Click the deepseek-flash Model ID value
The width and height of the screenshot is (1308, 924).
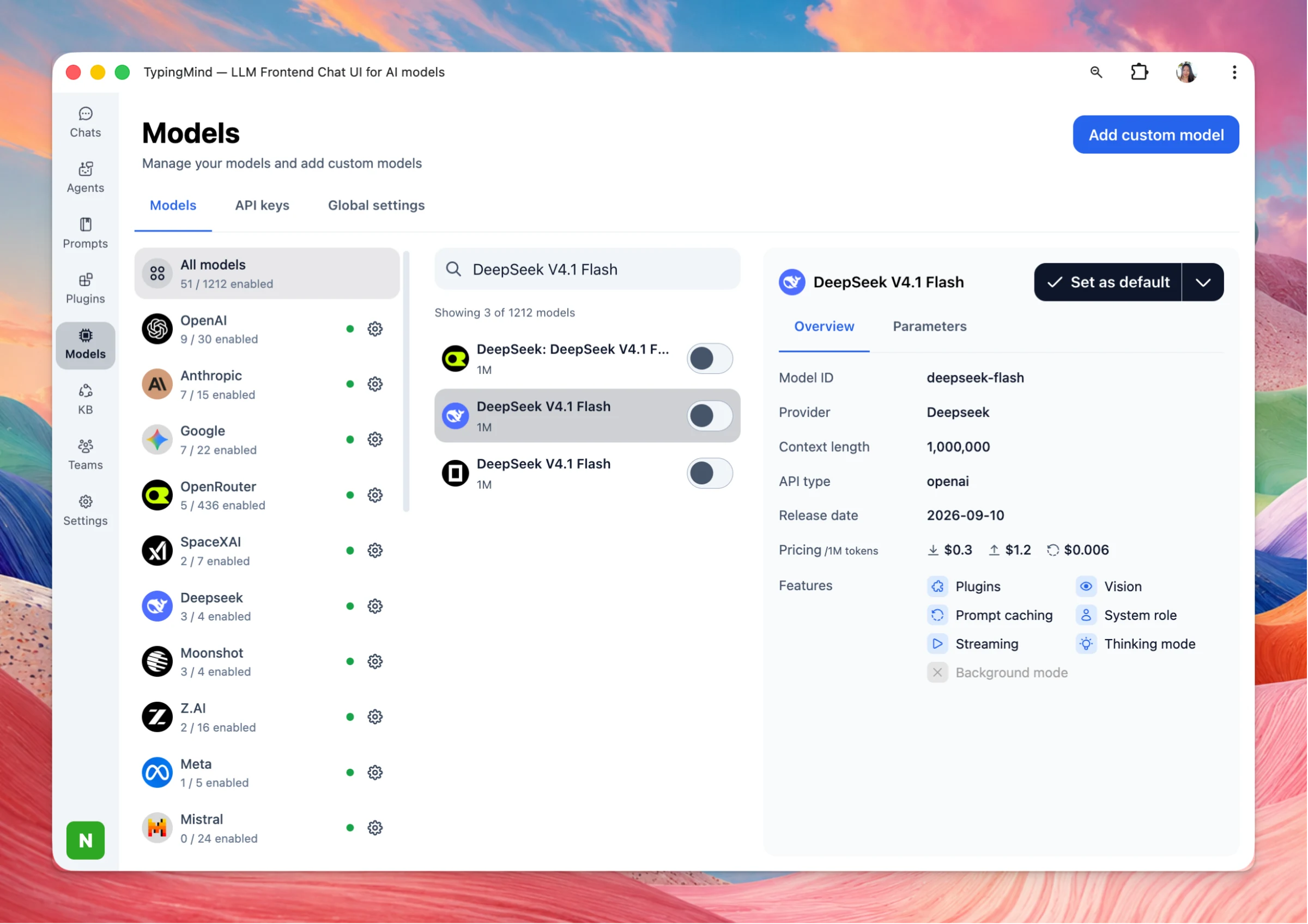point(976,378)
